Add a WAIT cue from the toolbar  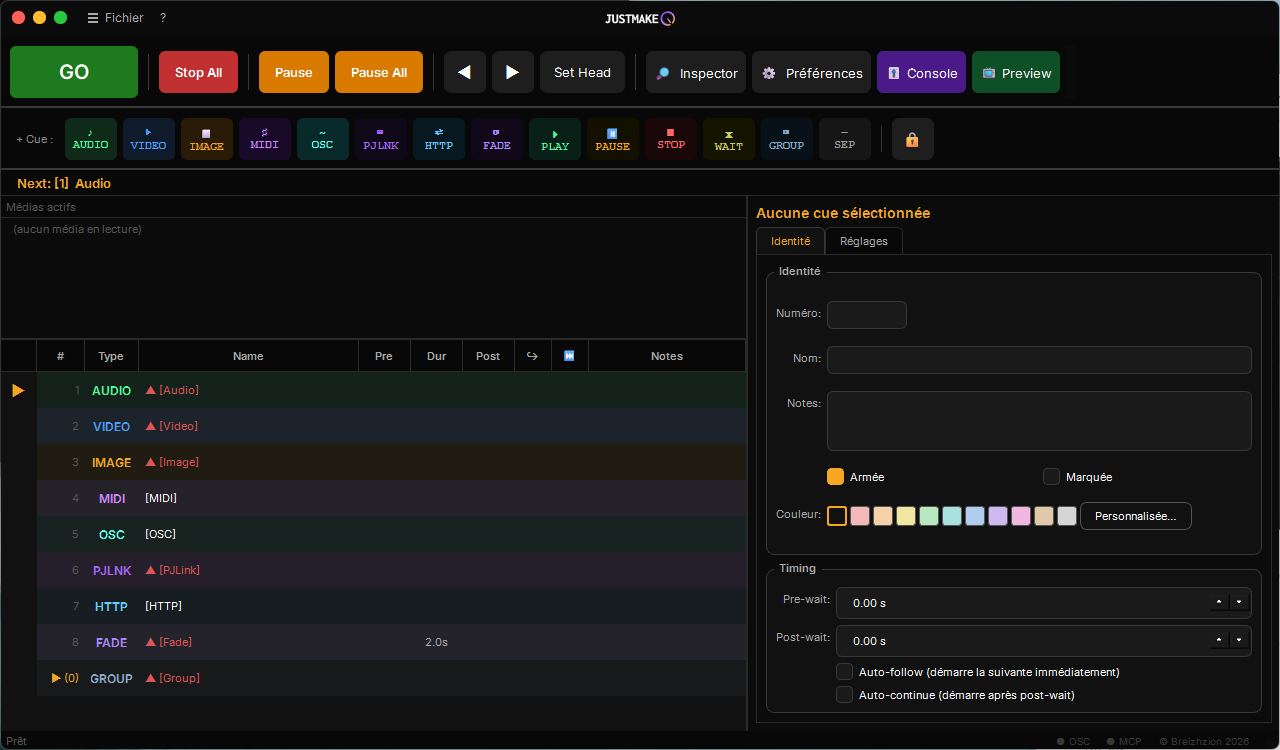click(729, 139)
